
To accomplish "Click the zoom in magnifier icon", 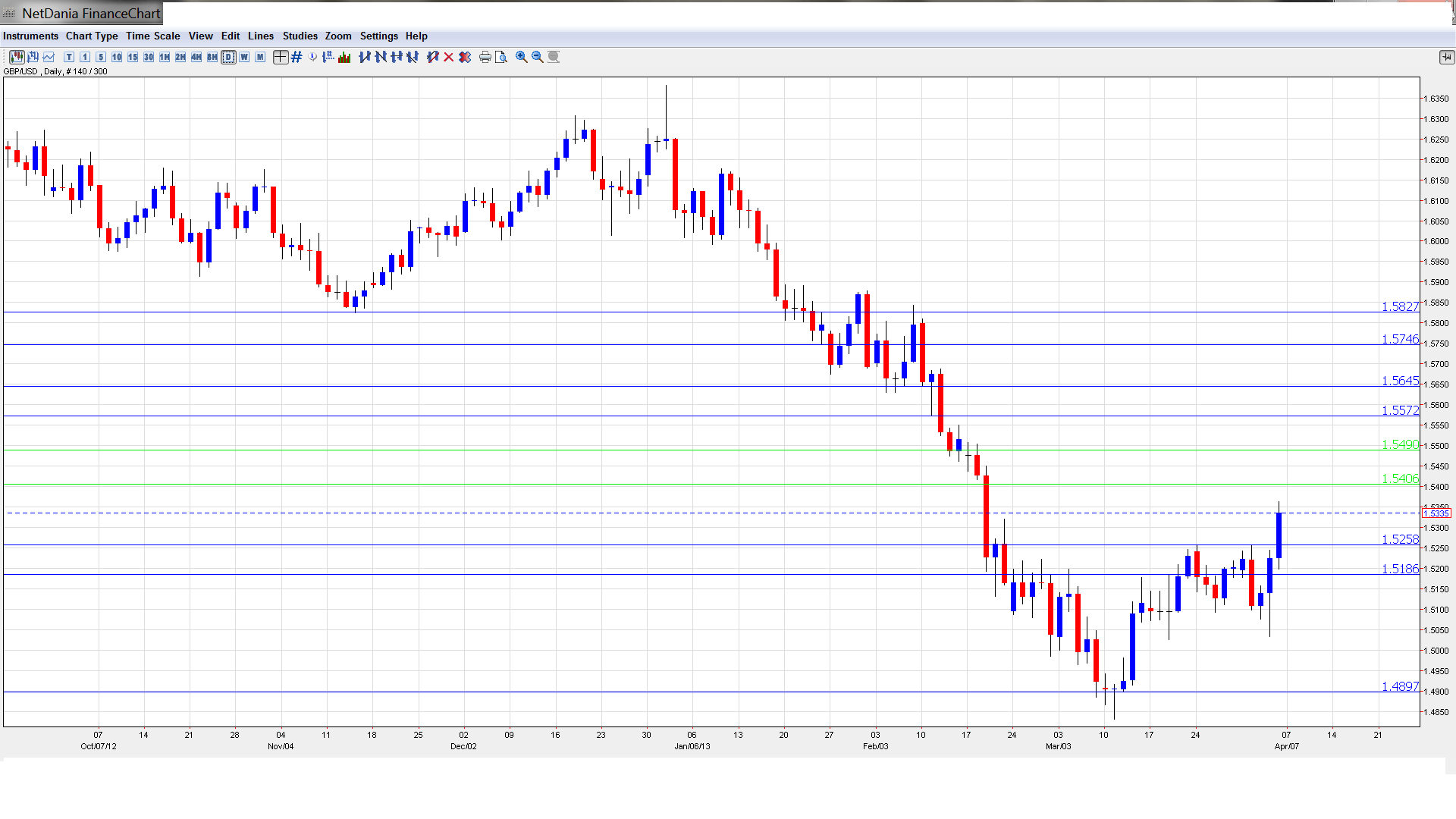I will click(522, 57).
